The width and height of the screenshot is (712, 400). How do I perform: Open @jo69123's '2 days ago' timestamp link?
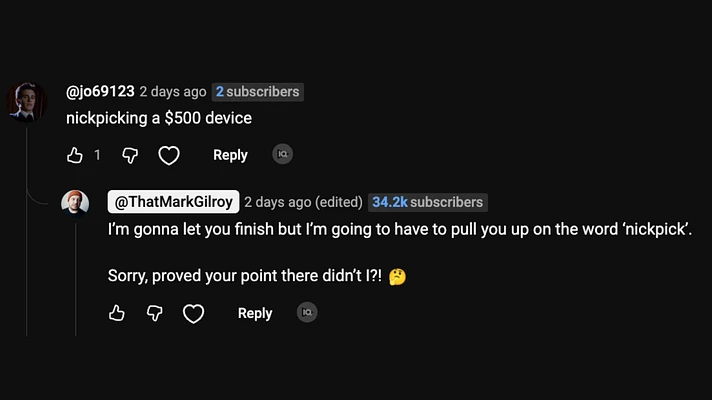pyautogui.click(x=173, y=92)
